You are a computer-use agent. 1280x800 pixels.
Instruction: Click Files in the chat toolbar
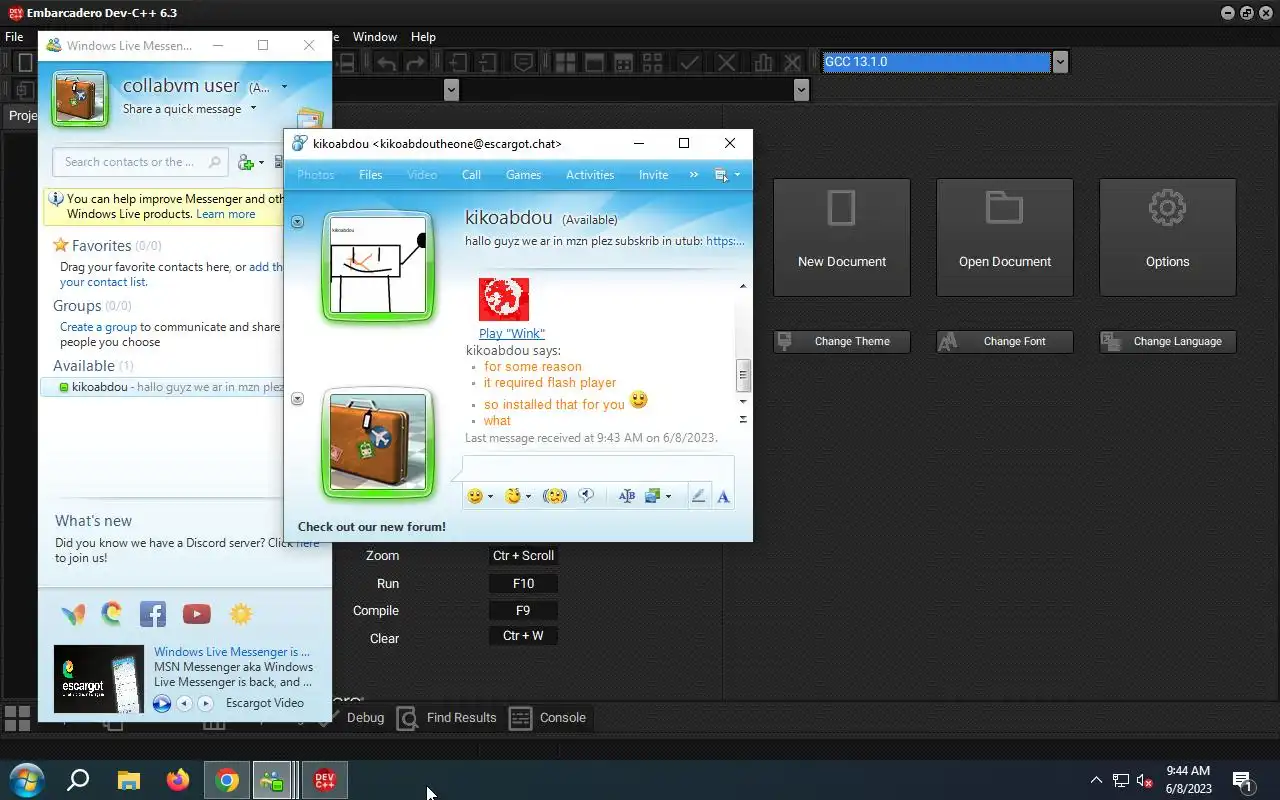(x=370, y=175)
